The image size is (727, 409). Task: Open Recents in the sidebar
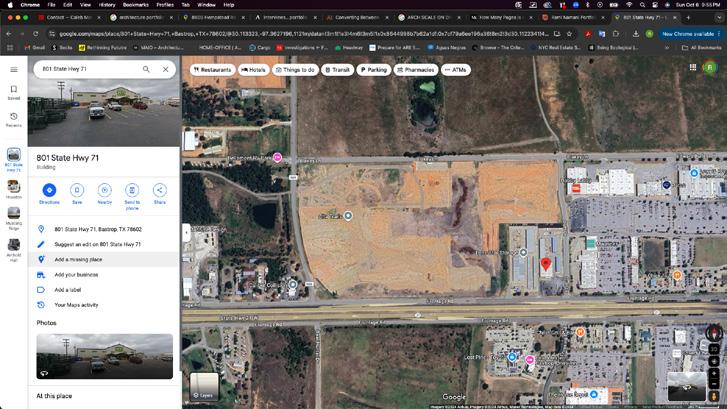coord(14,119)
